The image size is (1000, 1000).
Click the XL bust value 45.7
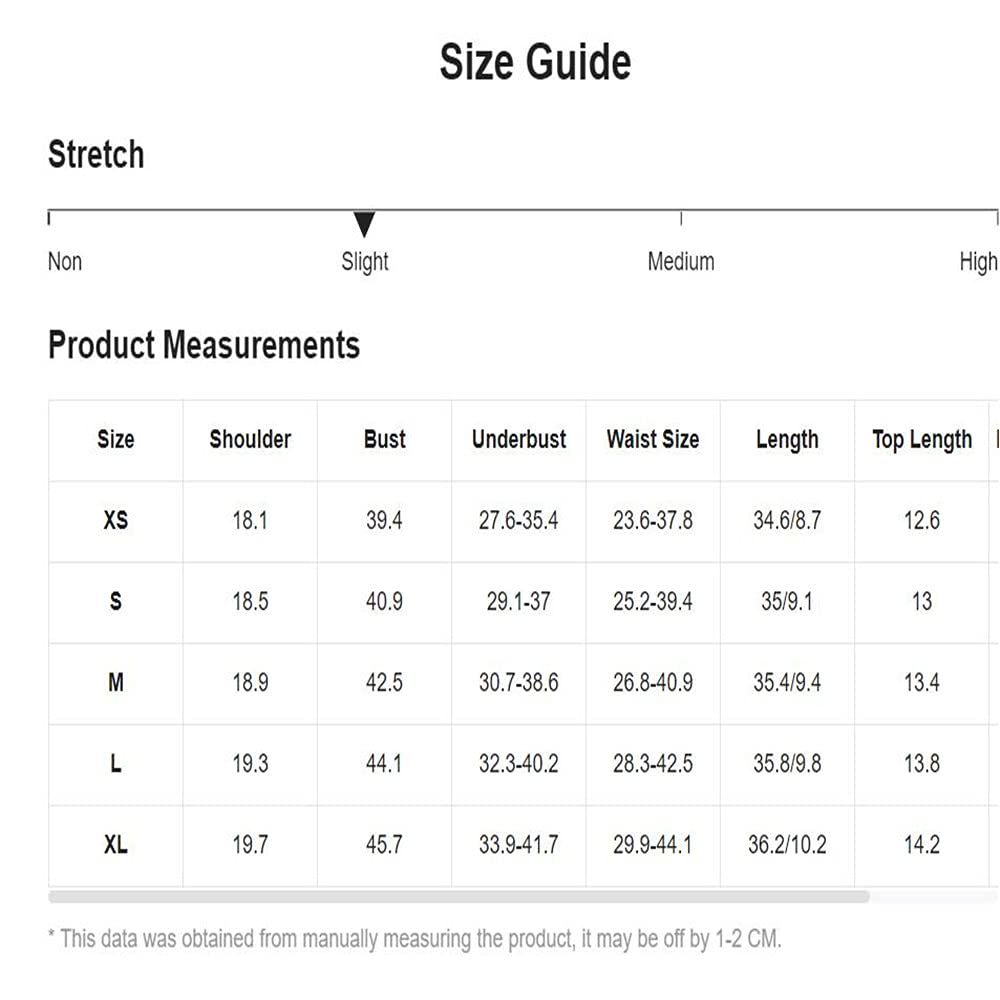click(x=384, y=844)
